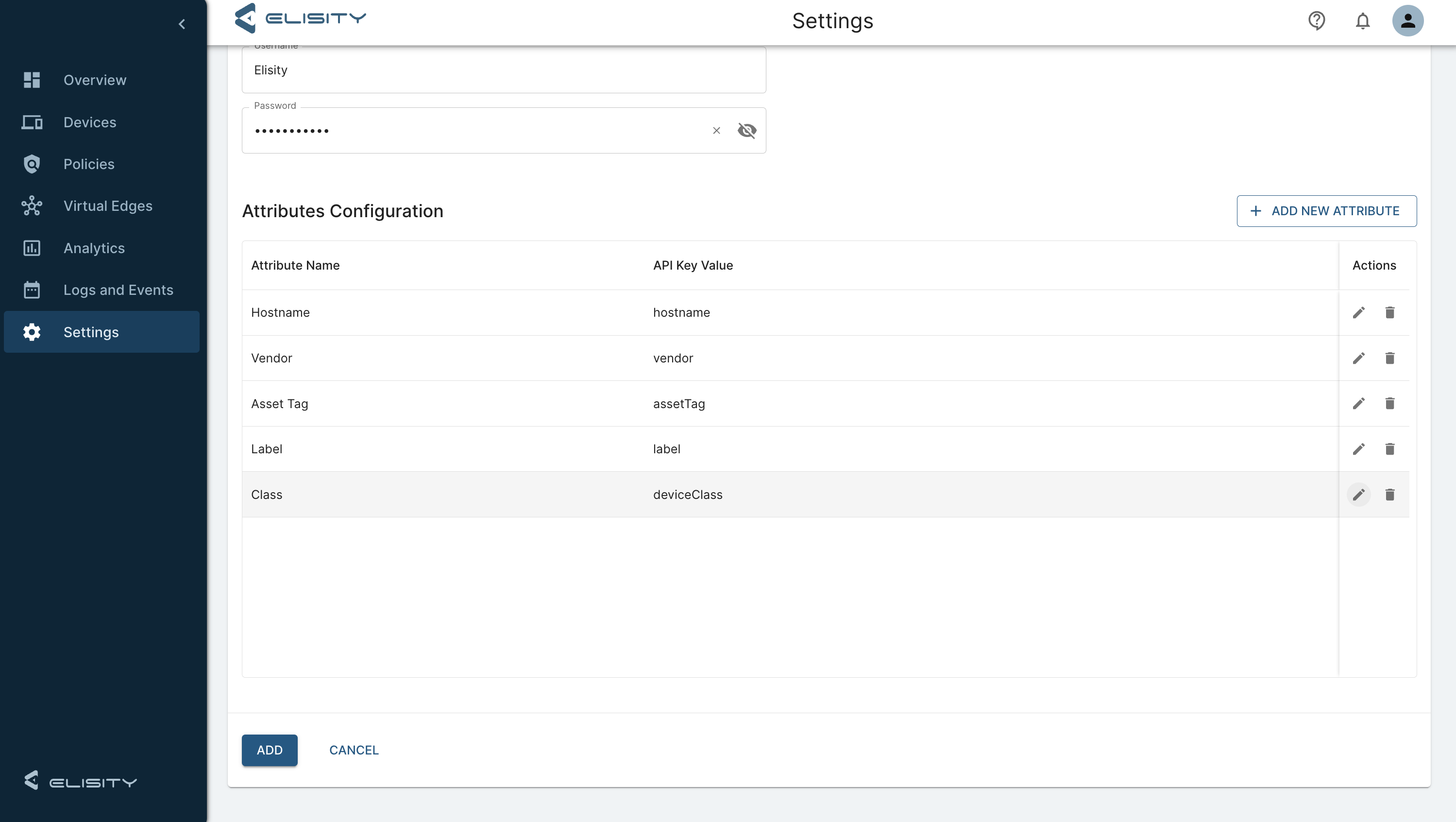The height and width of the screenshot is (822, 1456).
Task: Edit the Class attribute
Action: [x=1359, y=495]
